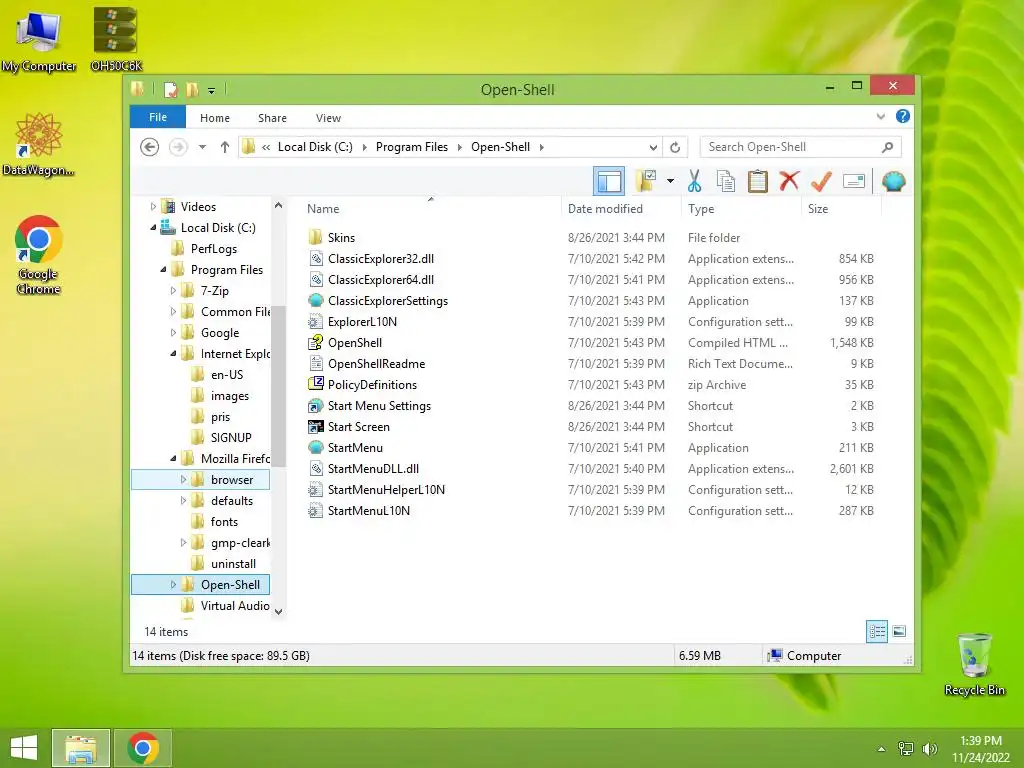Select OpenShellReadme document
The width and height of the screenshot is (1024, 768).
click(376, 364)
